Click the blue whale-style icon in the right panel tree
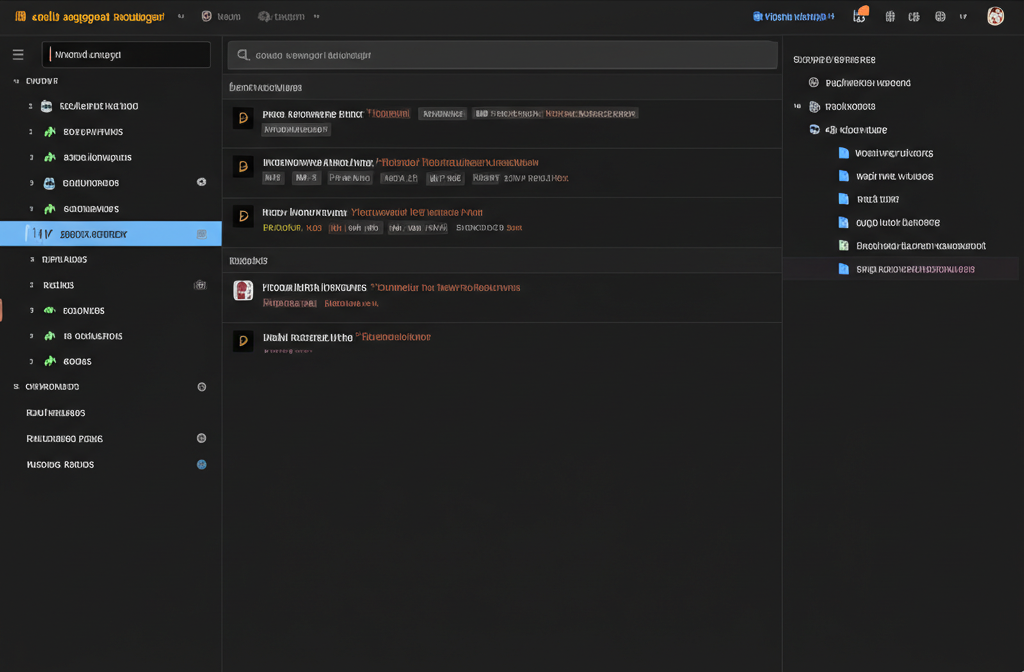This screenshot has height=672, width=1024. point(815,129)
